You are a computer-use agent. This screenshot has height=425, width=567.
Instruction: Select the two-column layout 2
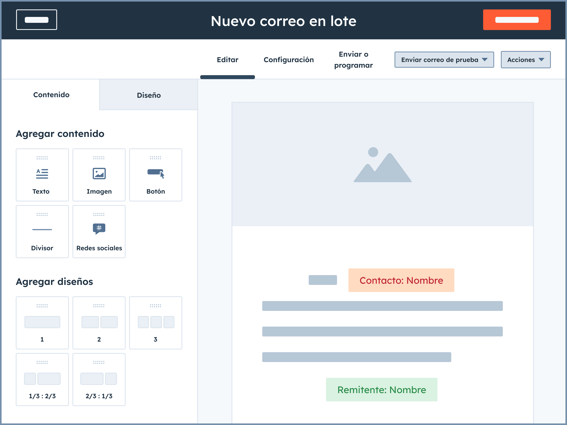[x=99, y=323]
